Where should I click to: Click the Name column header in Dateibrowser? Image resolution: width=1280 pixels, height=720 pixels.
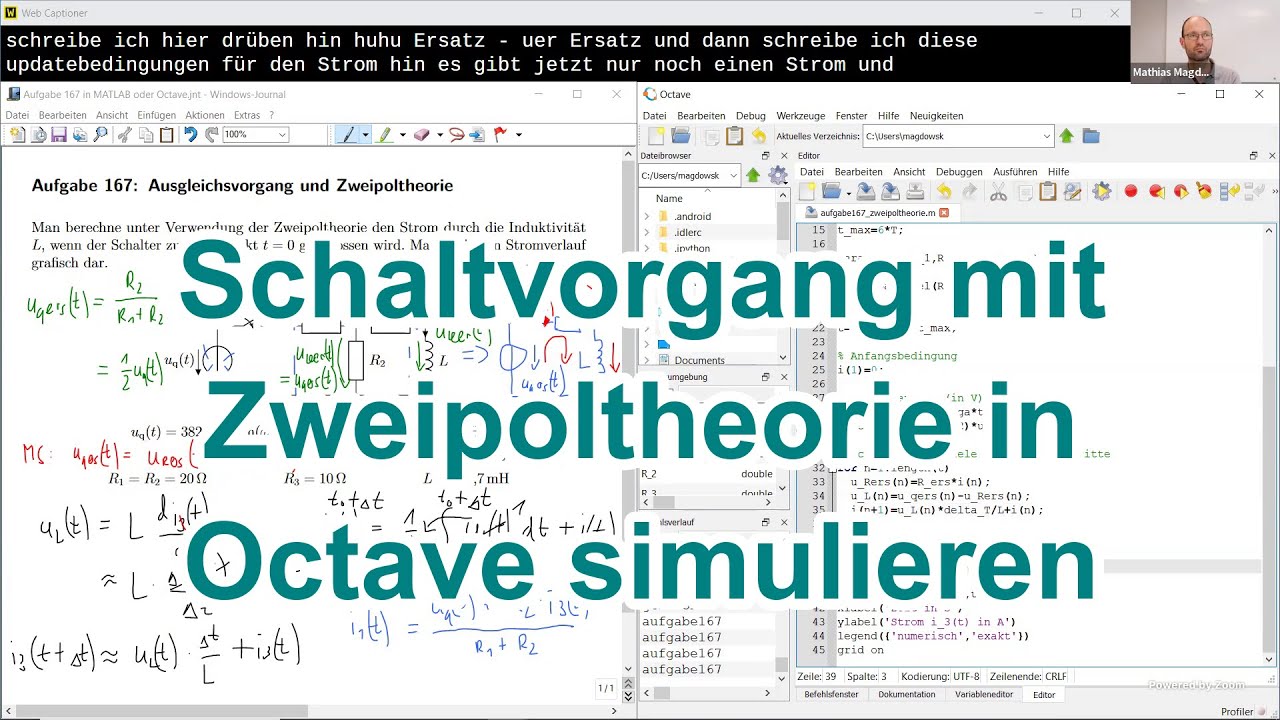click(669, 198)
